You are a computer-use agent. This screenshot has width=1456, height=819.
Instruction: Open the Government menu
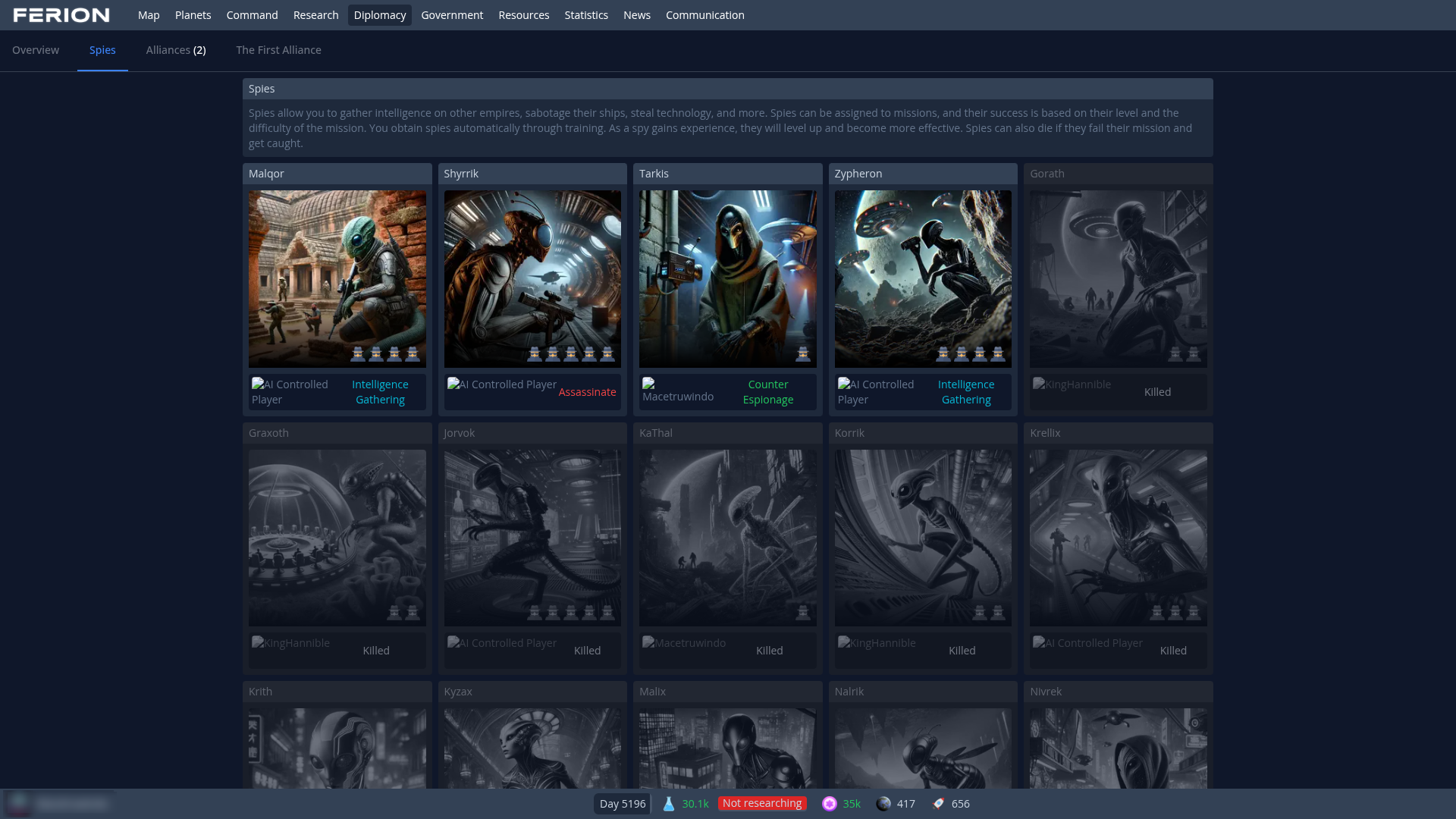click(x=452, y=15)
